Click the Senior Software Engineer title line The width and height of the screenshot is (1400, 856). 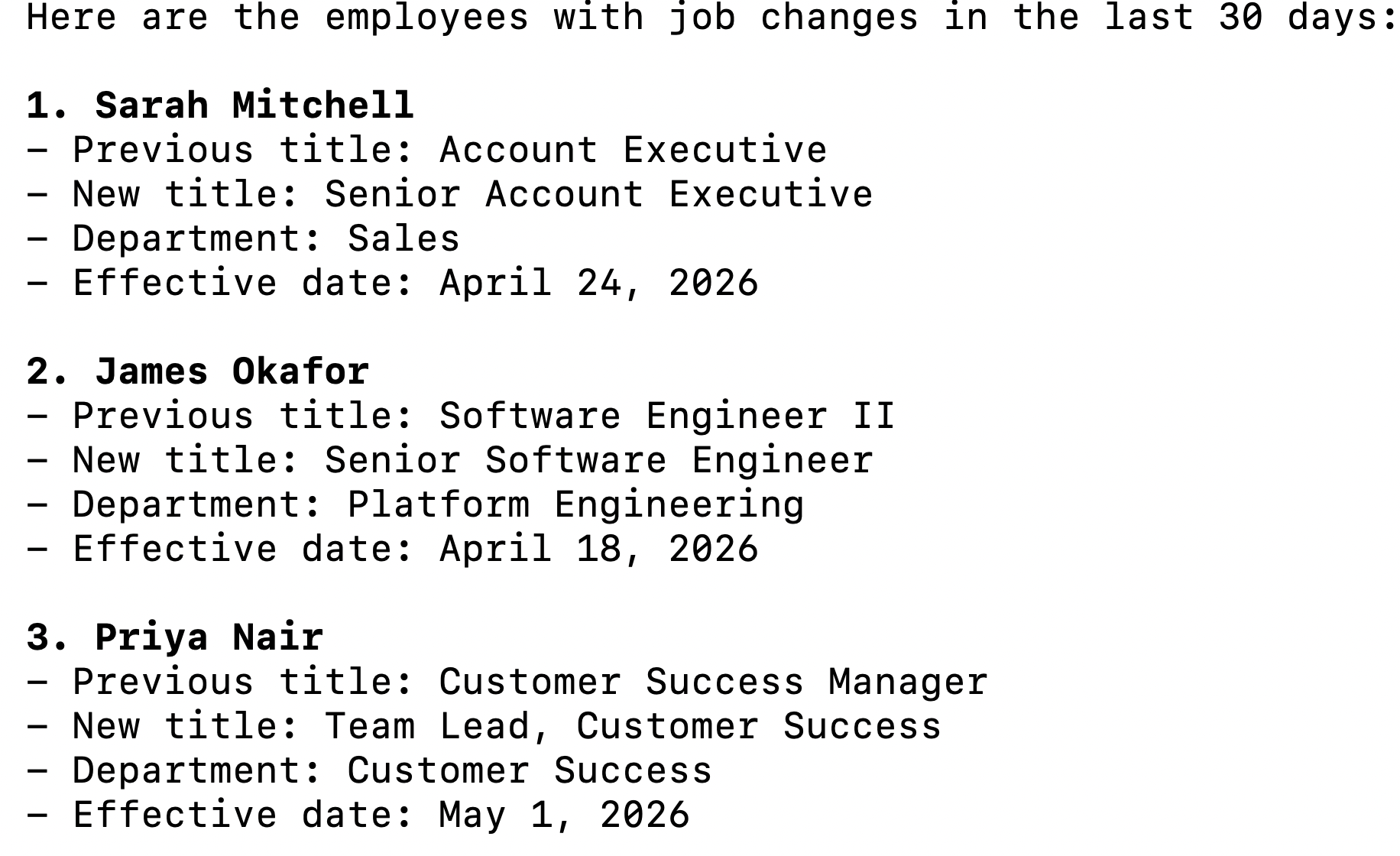tap(450, 460)
